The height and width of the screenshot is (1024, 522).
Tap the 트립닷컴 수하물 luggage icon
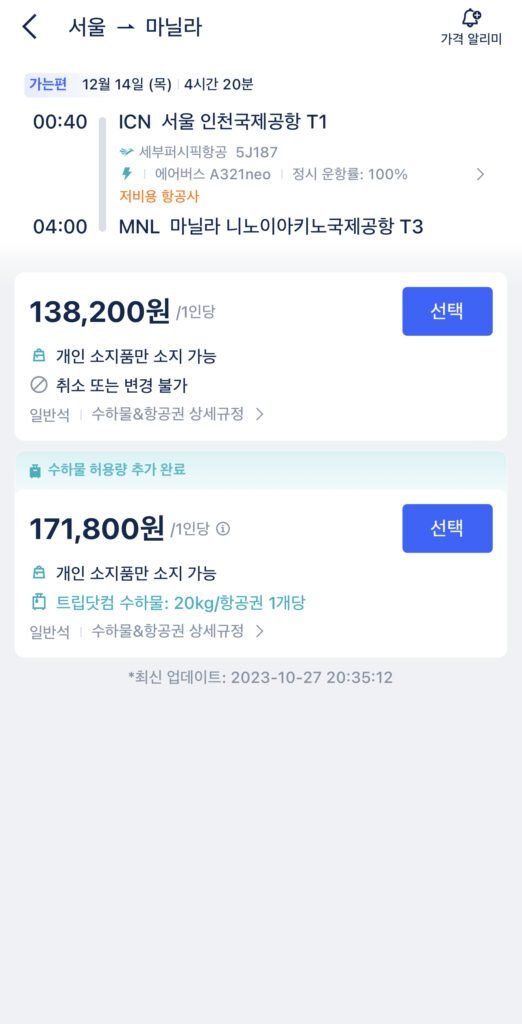(x=39, y=602)
